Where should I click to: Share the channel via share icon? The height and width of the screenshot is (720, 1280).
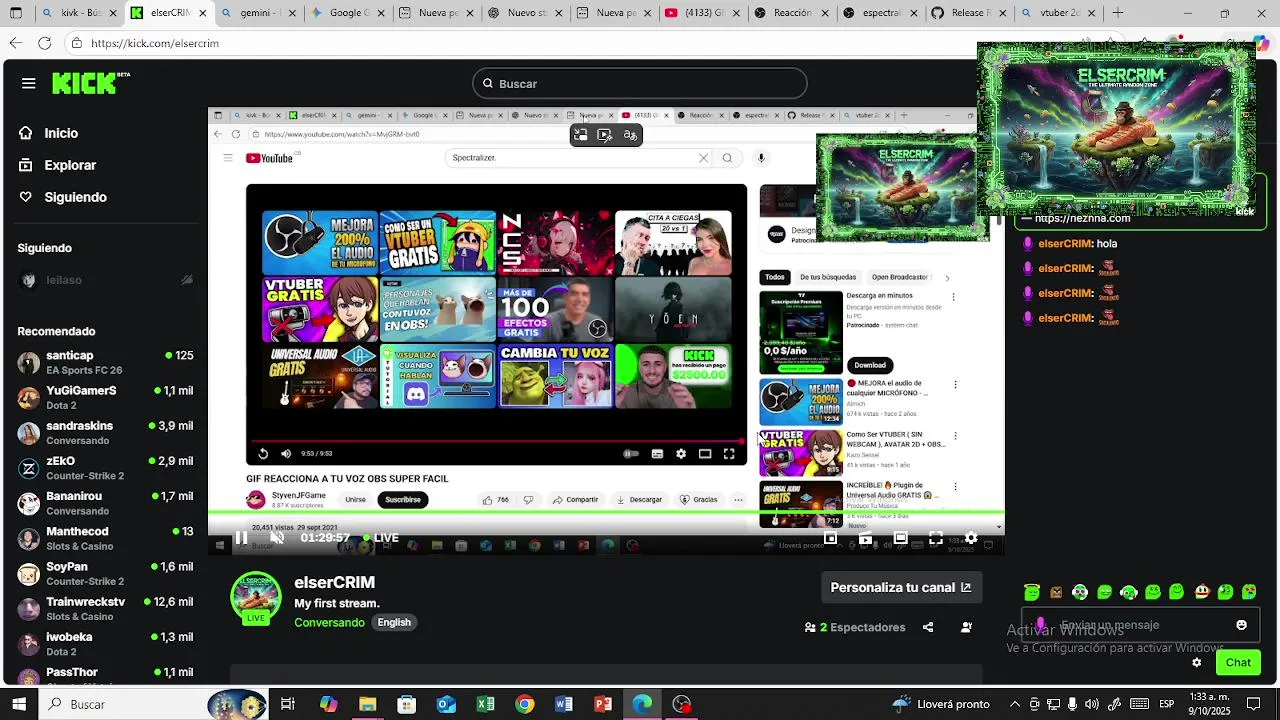[928, 628]
